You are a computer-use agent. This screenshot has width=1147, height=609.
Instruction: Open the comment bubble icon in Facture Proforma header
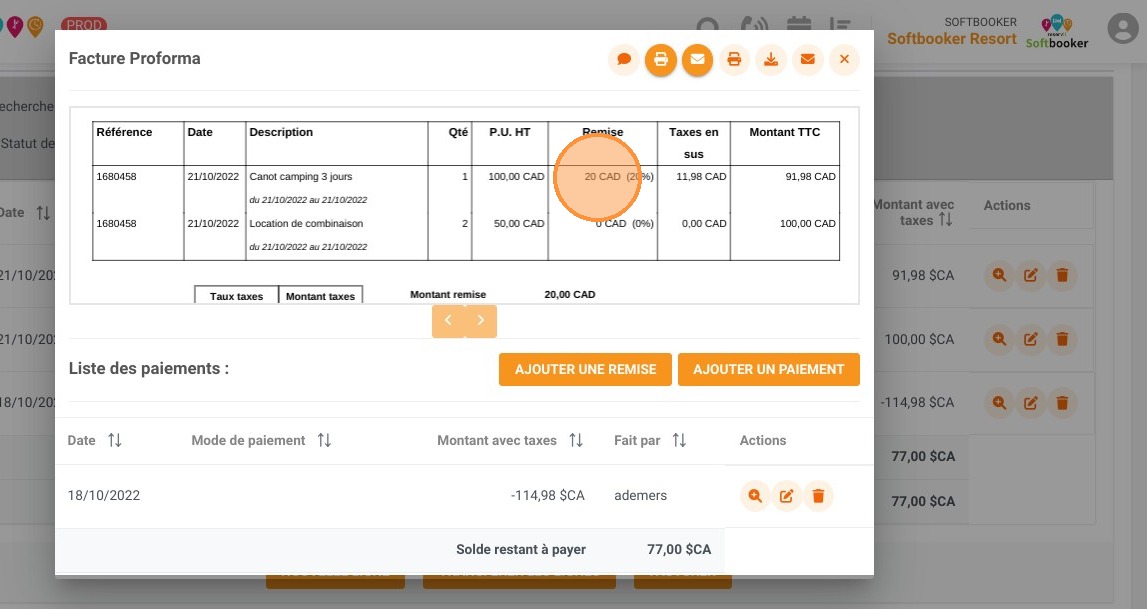(x=624, y=59)
